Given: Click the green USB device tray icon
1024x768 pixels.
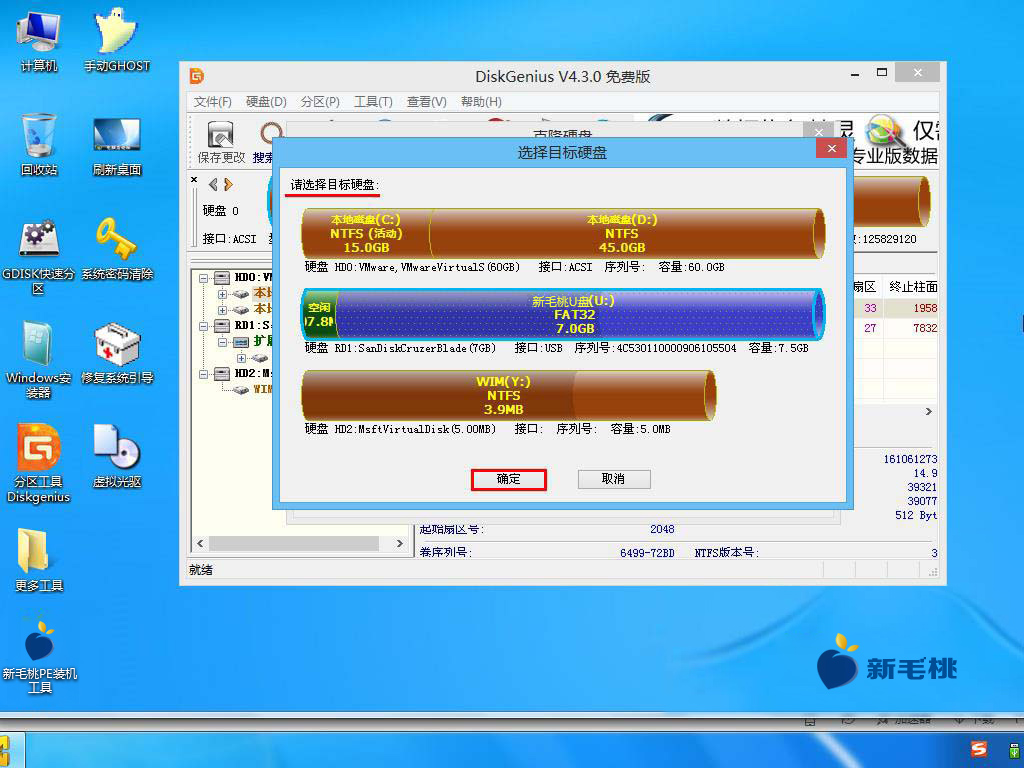Looking at the screenshot, I should pos(1014,750).
